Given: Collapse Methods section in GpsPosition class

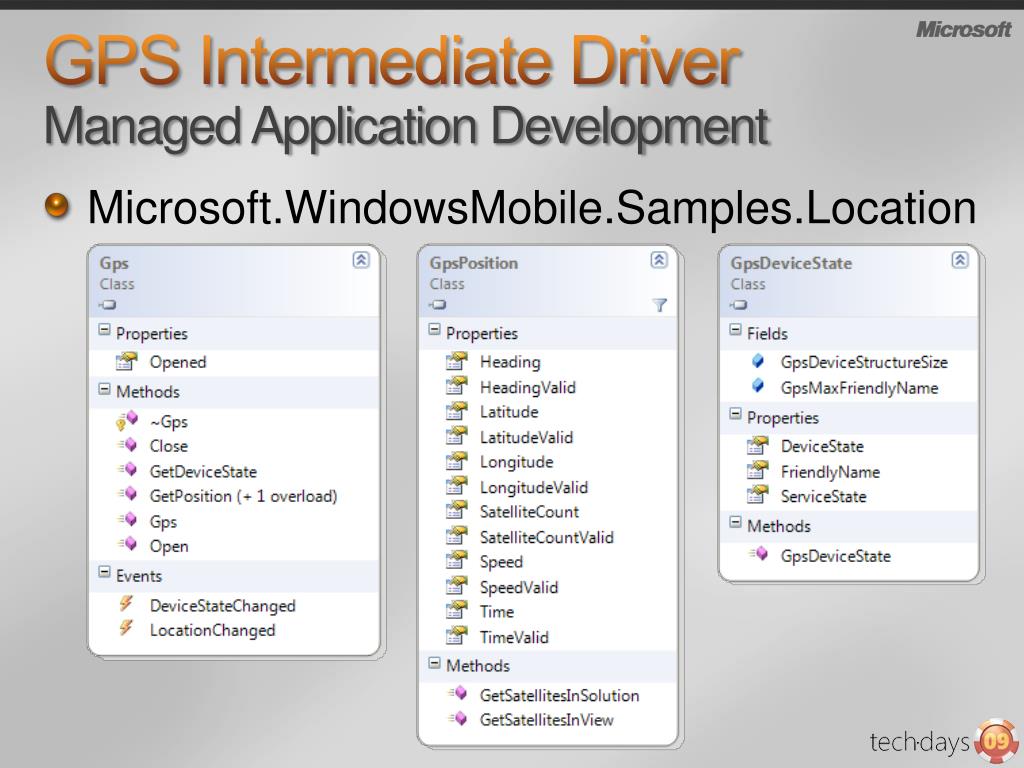Looking at the screenshot, I should [434, 663].
